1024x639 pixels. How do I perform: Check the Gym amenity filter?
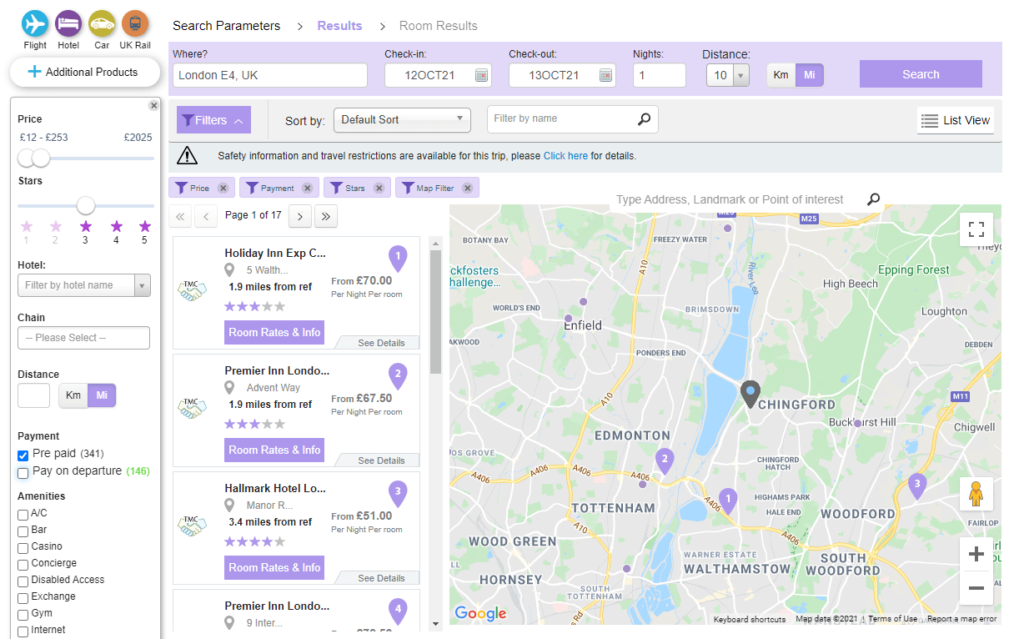coord(23,613)
